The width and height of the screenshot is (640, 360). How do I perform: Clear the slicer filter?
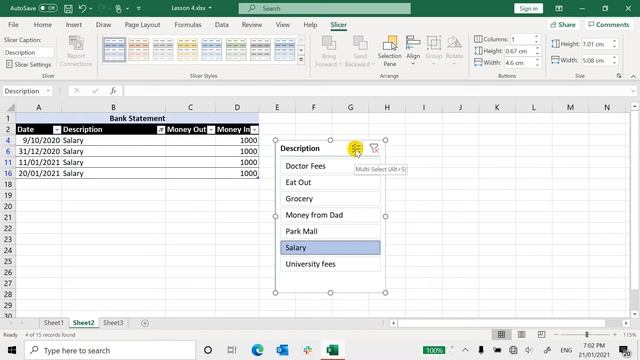tap(374, 149)
